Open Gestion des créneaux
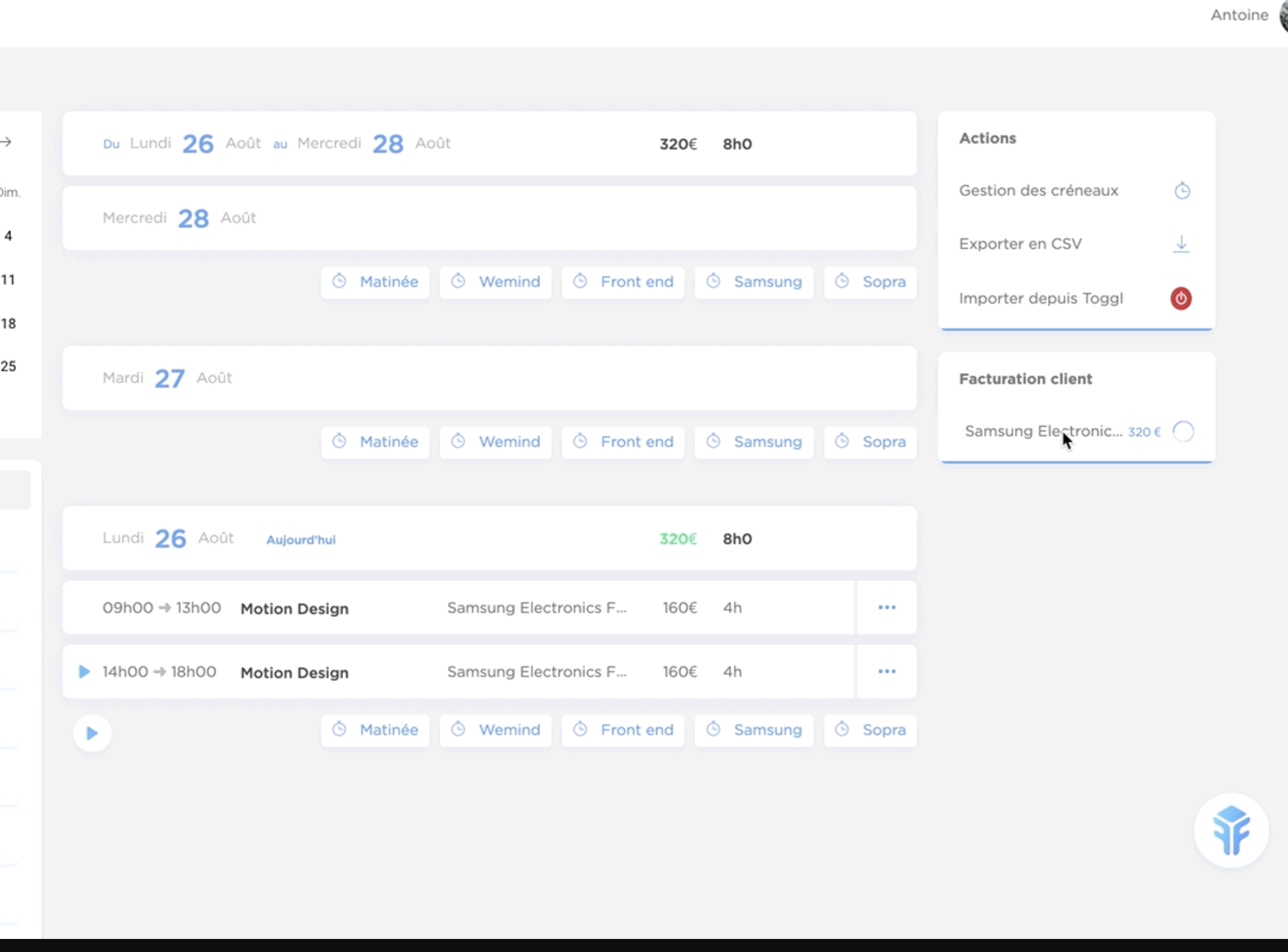 click(x=1038, y=190)
